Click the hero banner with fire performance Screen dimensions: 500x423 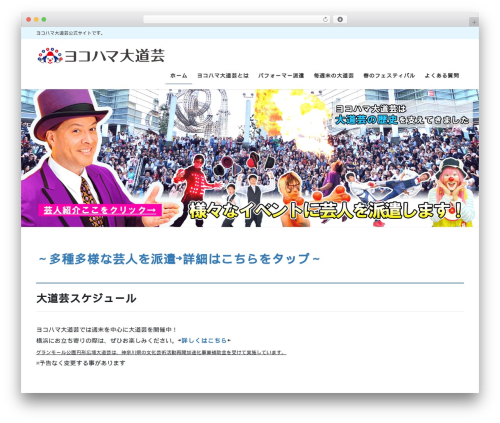250,158
